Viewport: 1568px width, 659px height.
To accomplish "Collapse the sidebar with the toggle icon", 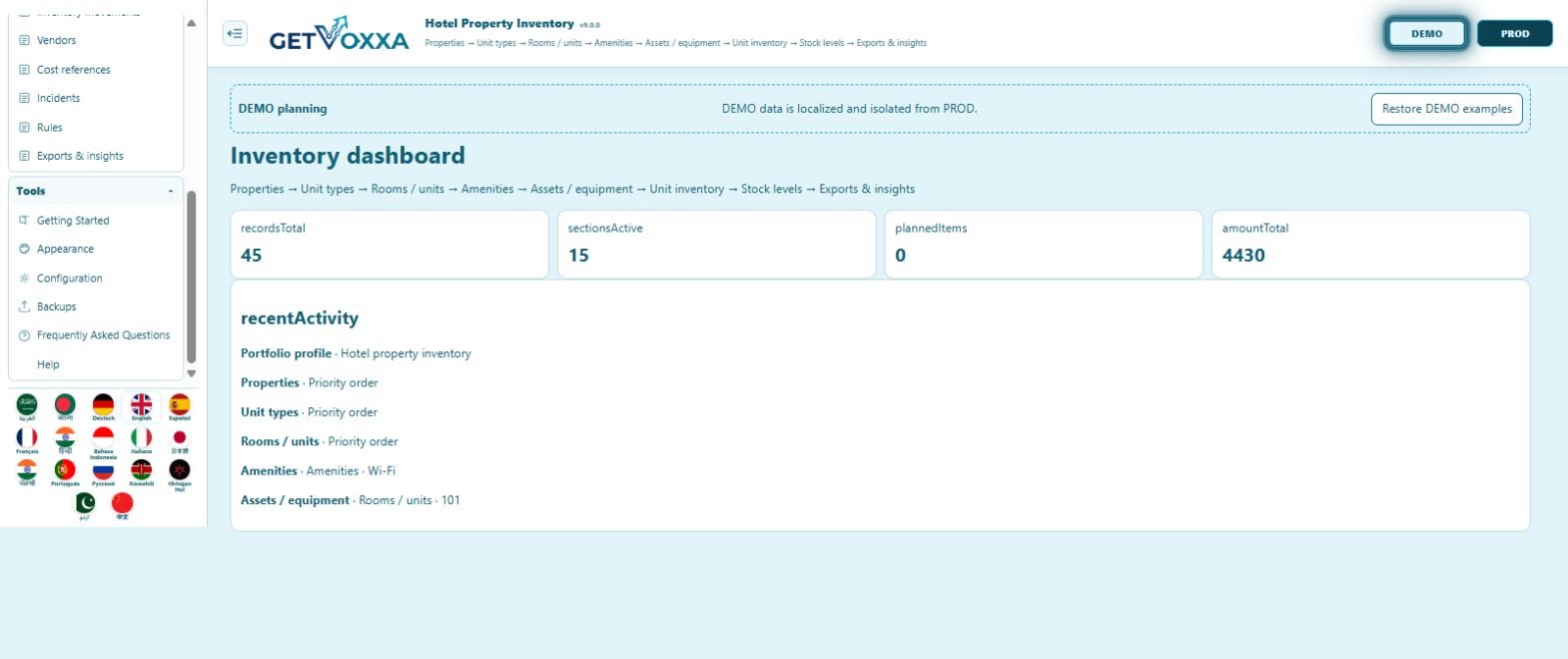I will tap(235, 34).
